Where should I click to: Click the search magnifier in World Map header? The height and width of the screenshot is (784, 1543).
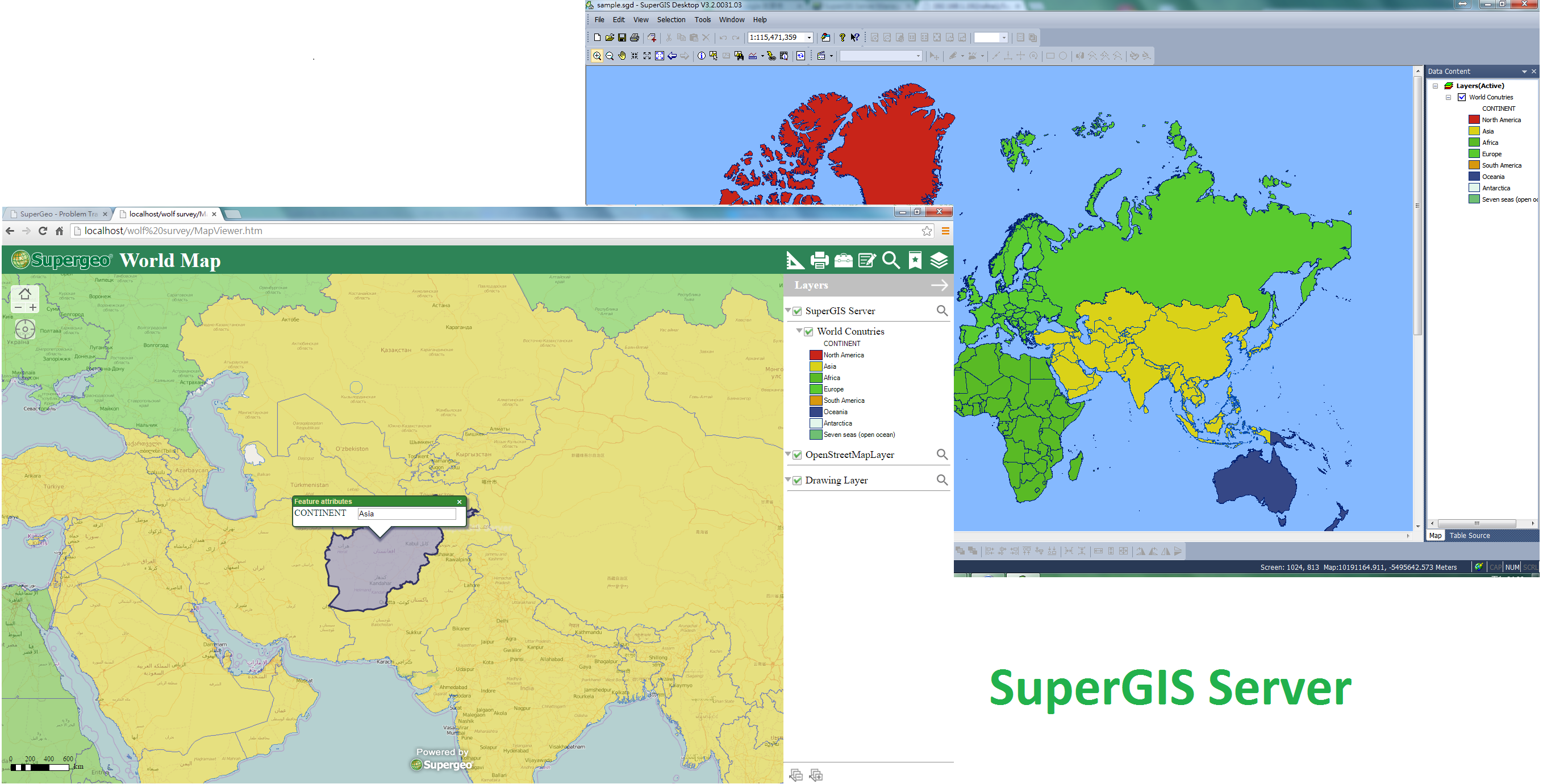click(891, 261)
